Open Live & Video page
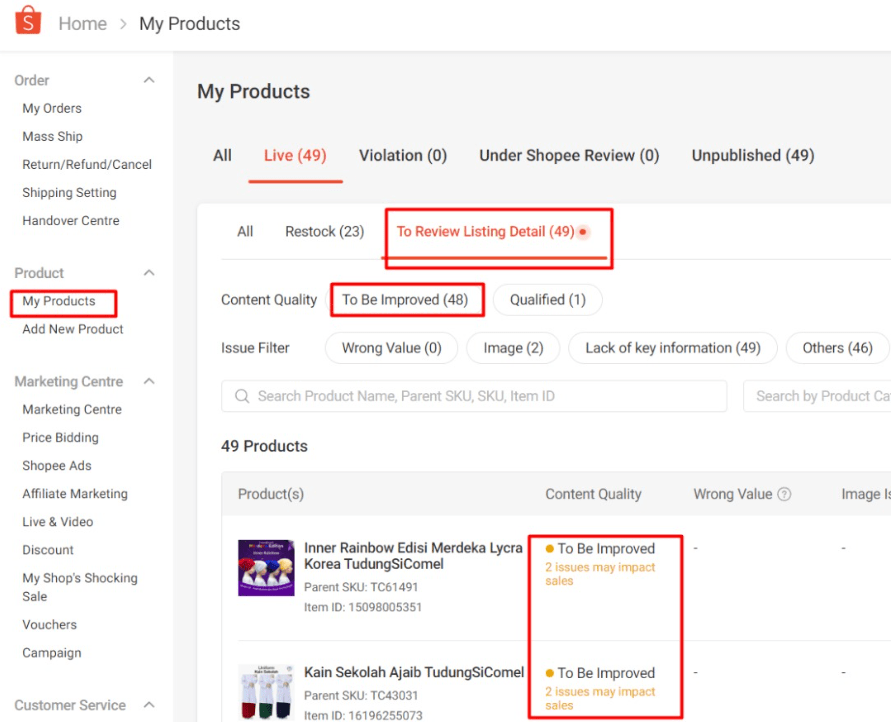Screen dimensions: 891x722 coord(57,522)
